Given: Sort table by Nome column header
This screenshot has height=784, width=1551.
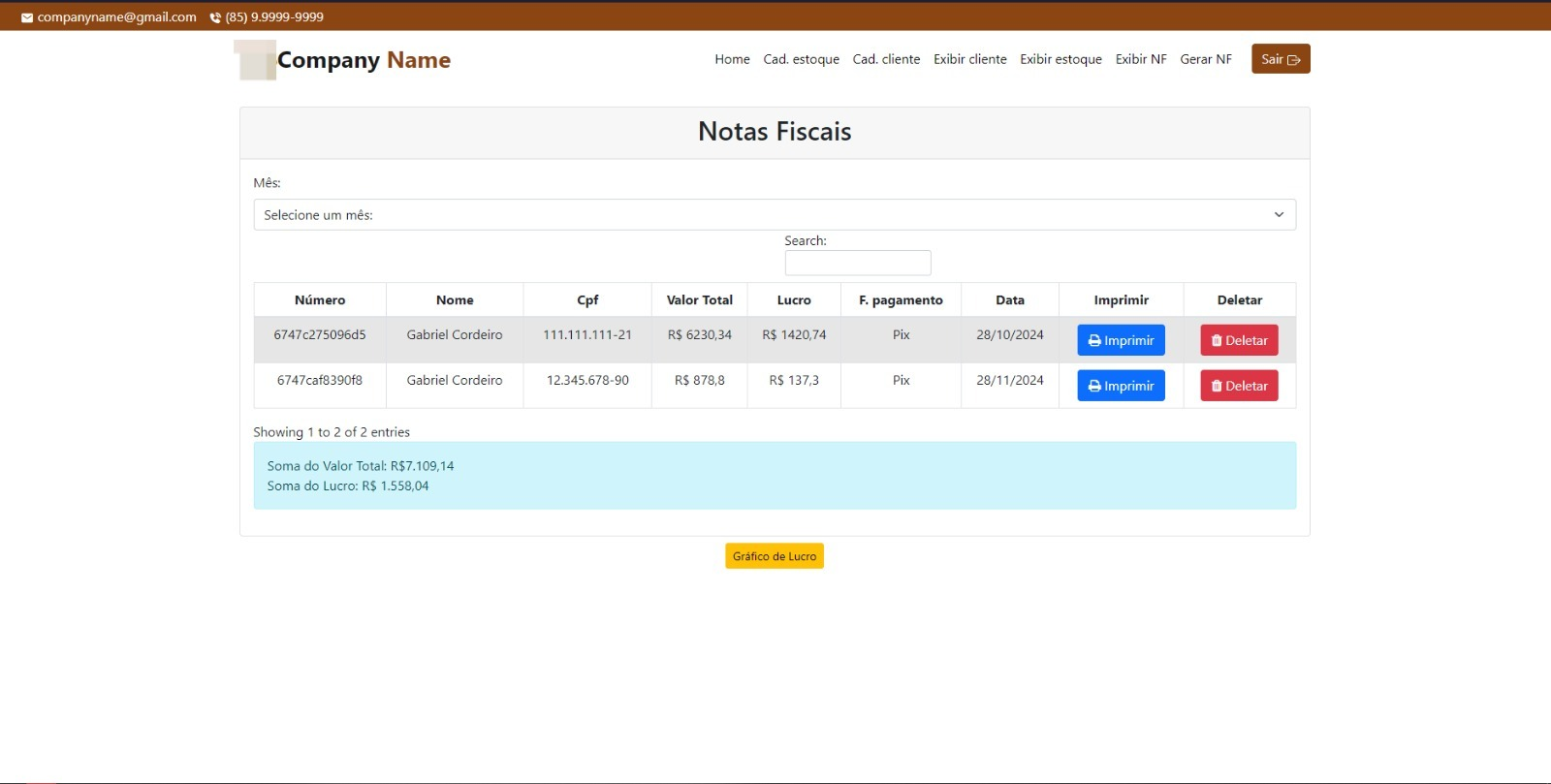Looking at the screenshot, I should (x=455, y=300).
